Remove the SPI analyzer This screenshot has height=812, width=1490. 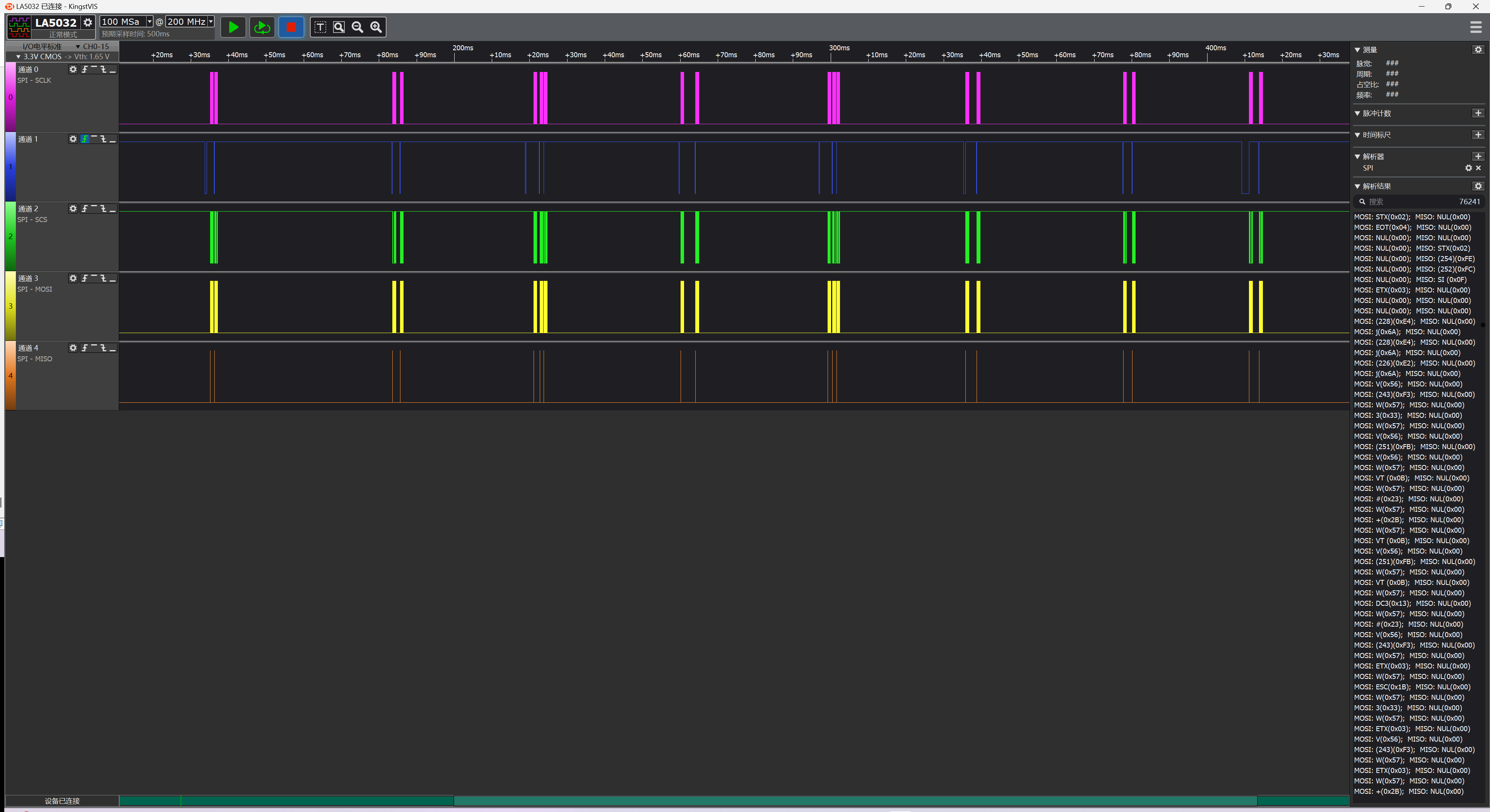pyautogui.click(x=1478, y=168)
